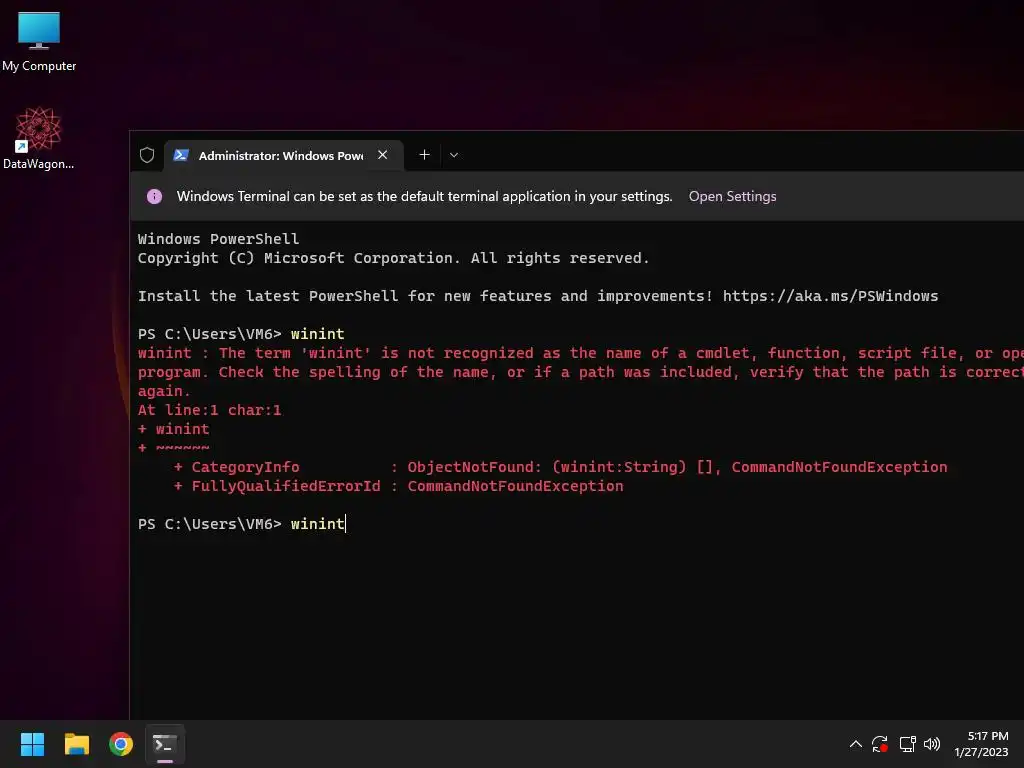Screen dimensions: 1024x768
Task: Click the purple info icon in notification bar
Action: pyautogui.click(x=154, y=197)
